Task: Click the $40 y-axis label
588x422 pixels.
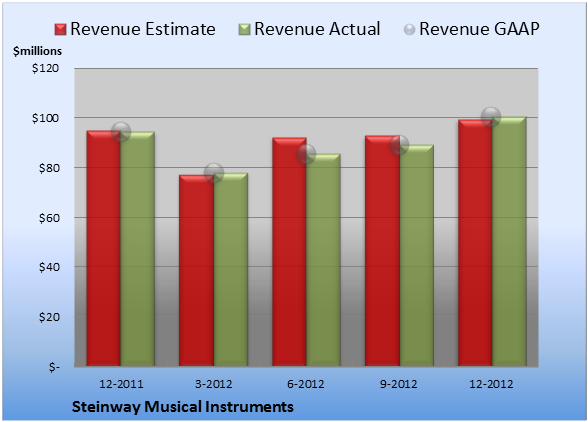Action: click(49, 267)
